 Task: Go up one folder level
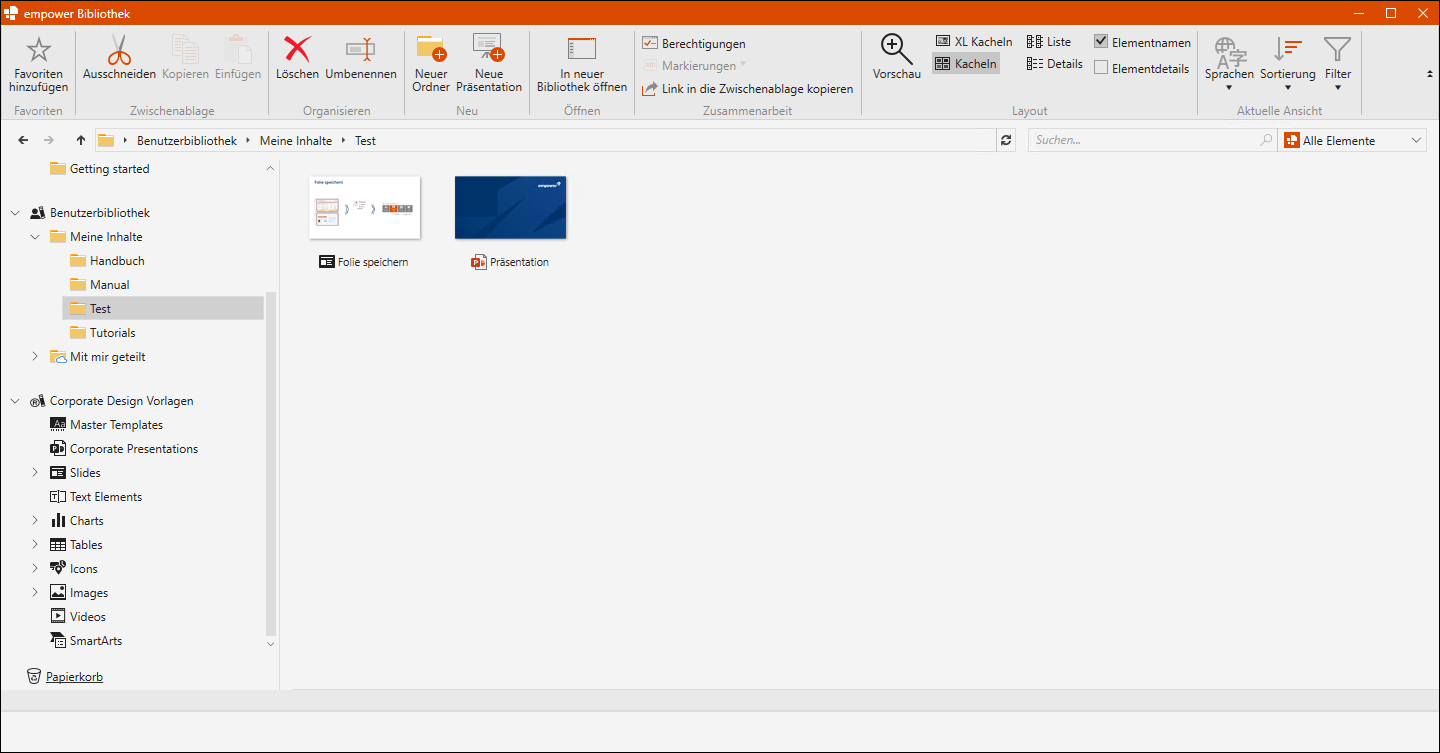coord(81,140)
